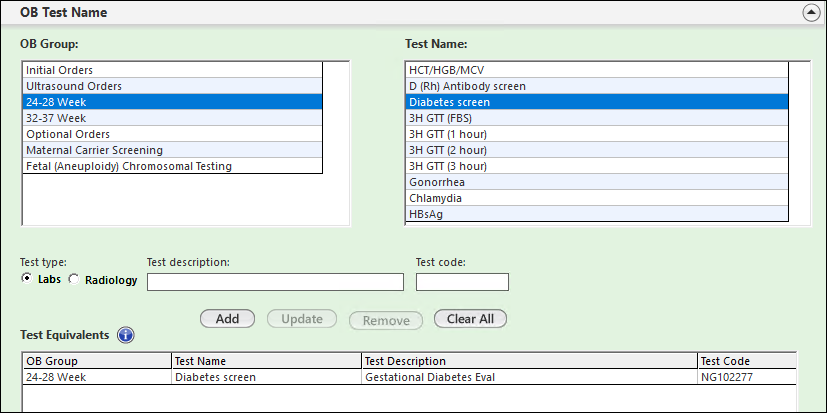
Task: Select the Radiology radio button
Action: click(74, 279)
